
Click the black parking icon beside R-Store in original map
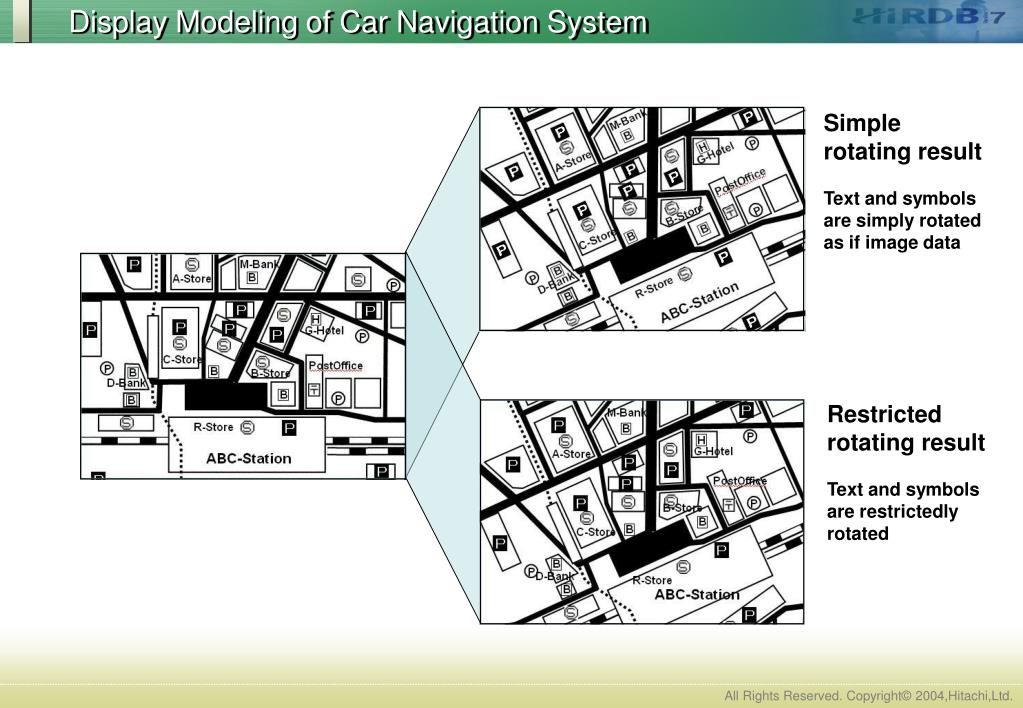point(289,428)
